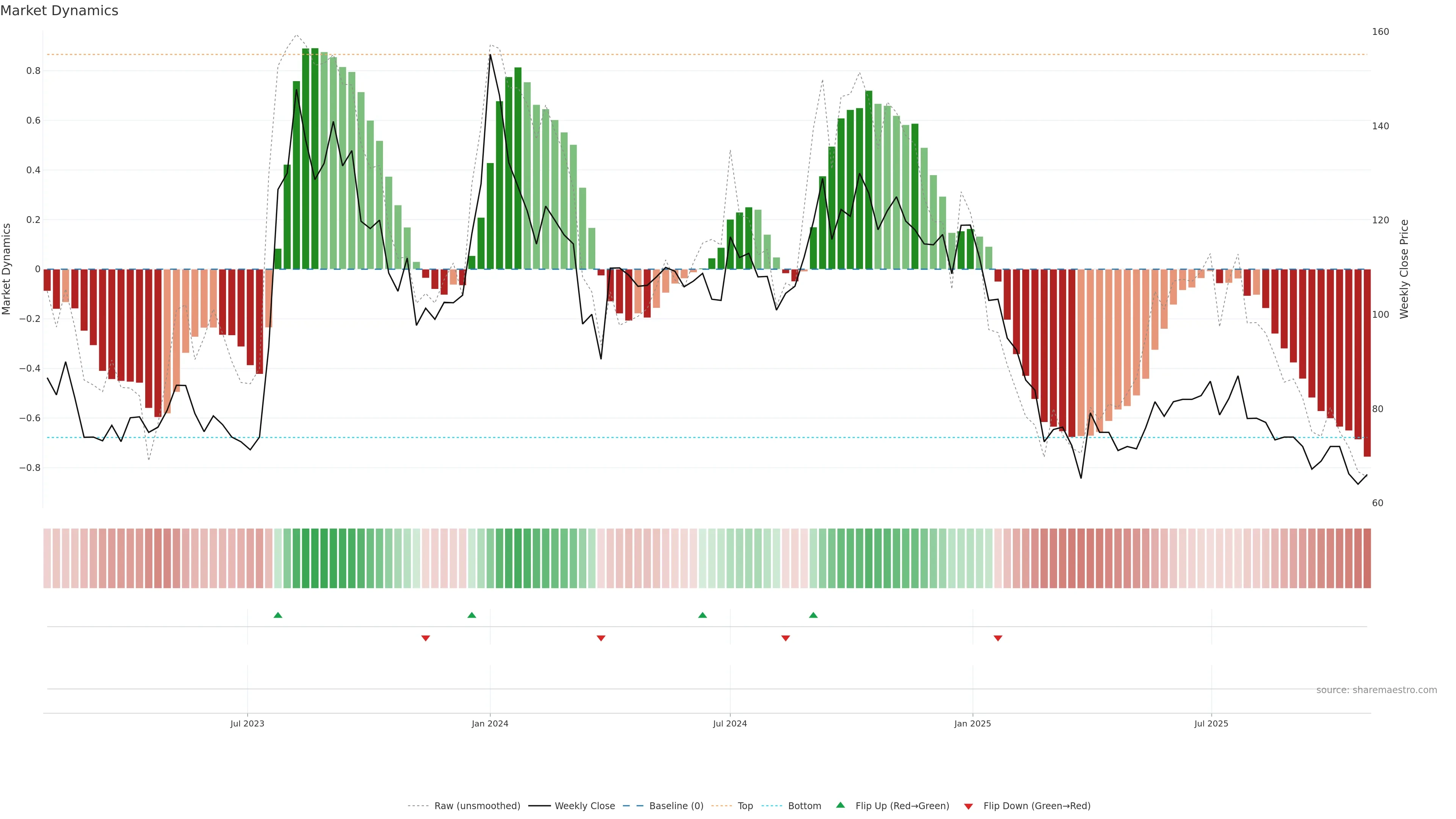The height and width of the screenshot is (819, 1456).
Task: Click the Flip Up marker just before Jan 2024
Action: click(x=472, y=615)
